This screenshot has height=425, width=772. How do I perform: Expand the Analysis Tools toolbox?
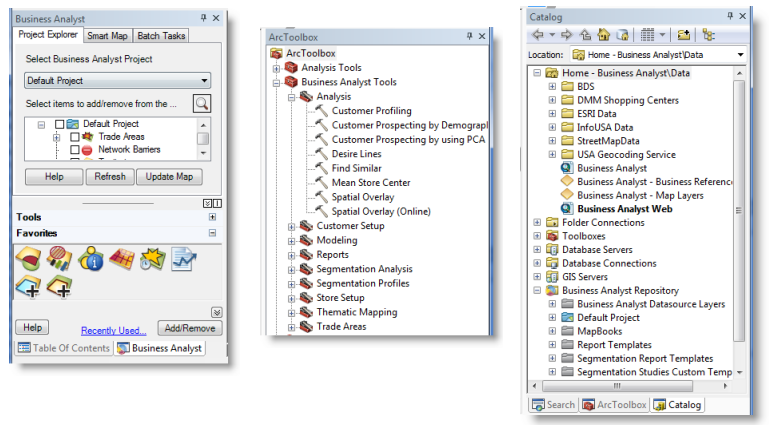pyautogui.click(x=276, y=68)
